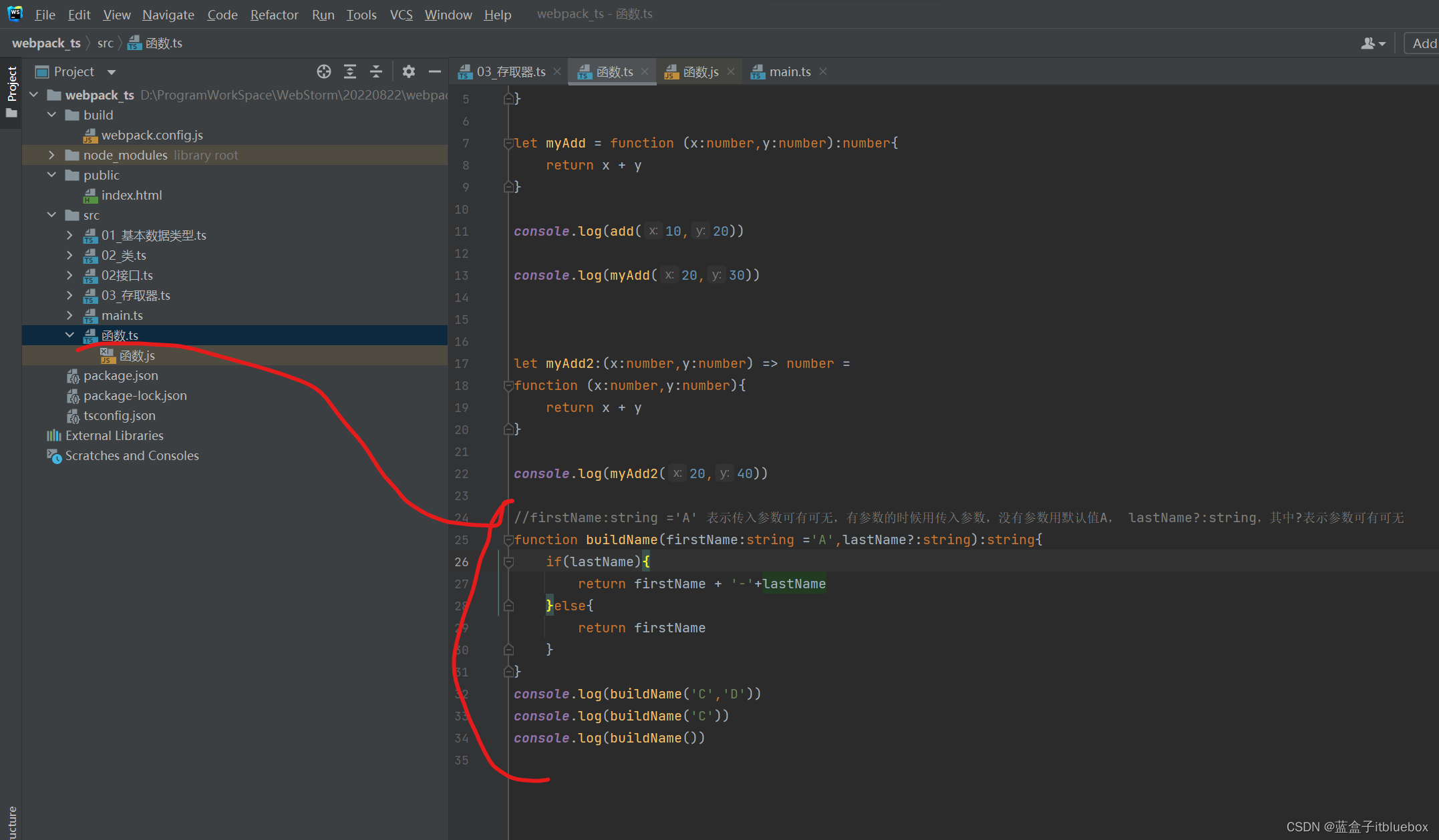This screenshot has width=1439, height=840.
Task: Open the Navigate menu
Action: 168,15
